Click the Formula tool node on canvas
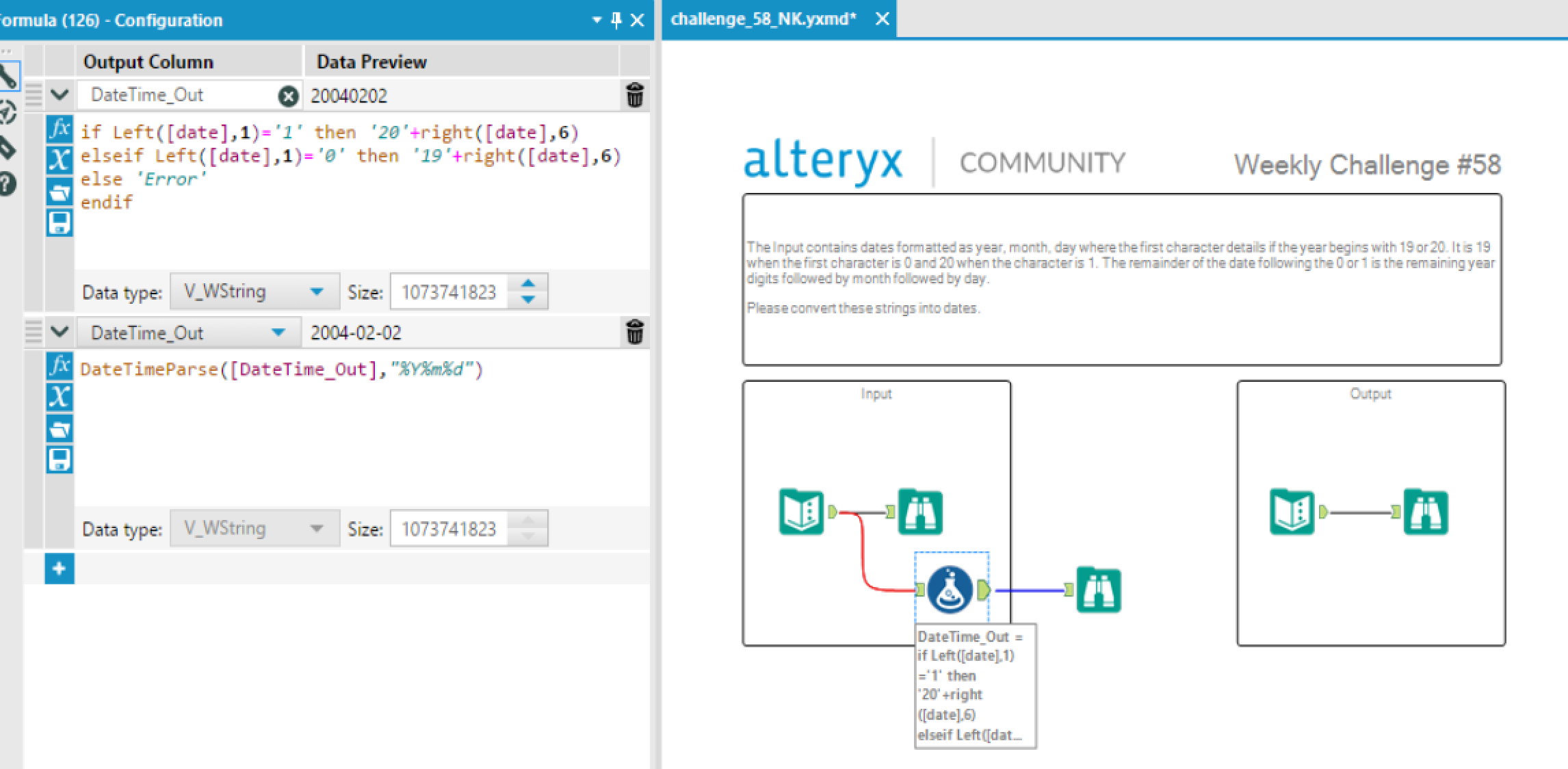 pos(950,589)
